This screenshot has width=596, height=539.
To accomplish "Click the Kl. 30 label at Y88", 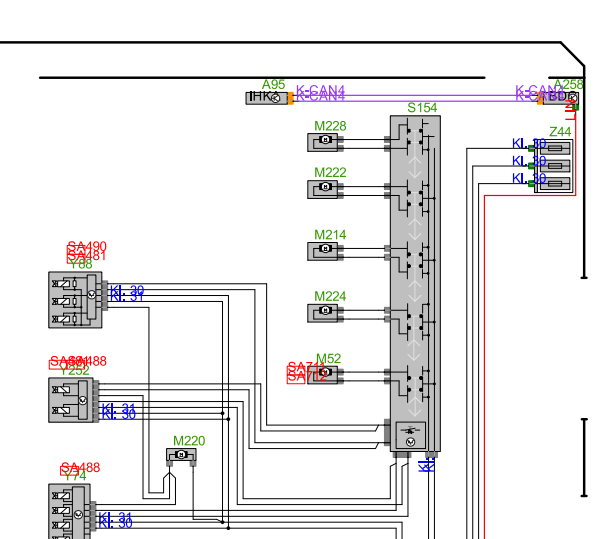I will (127, 291).
